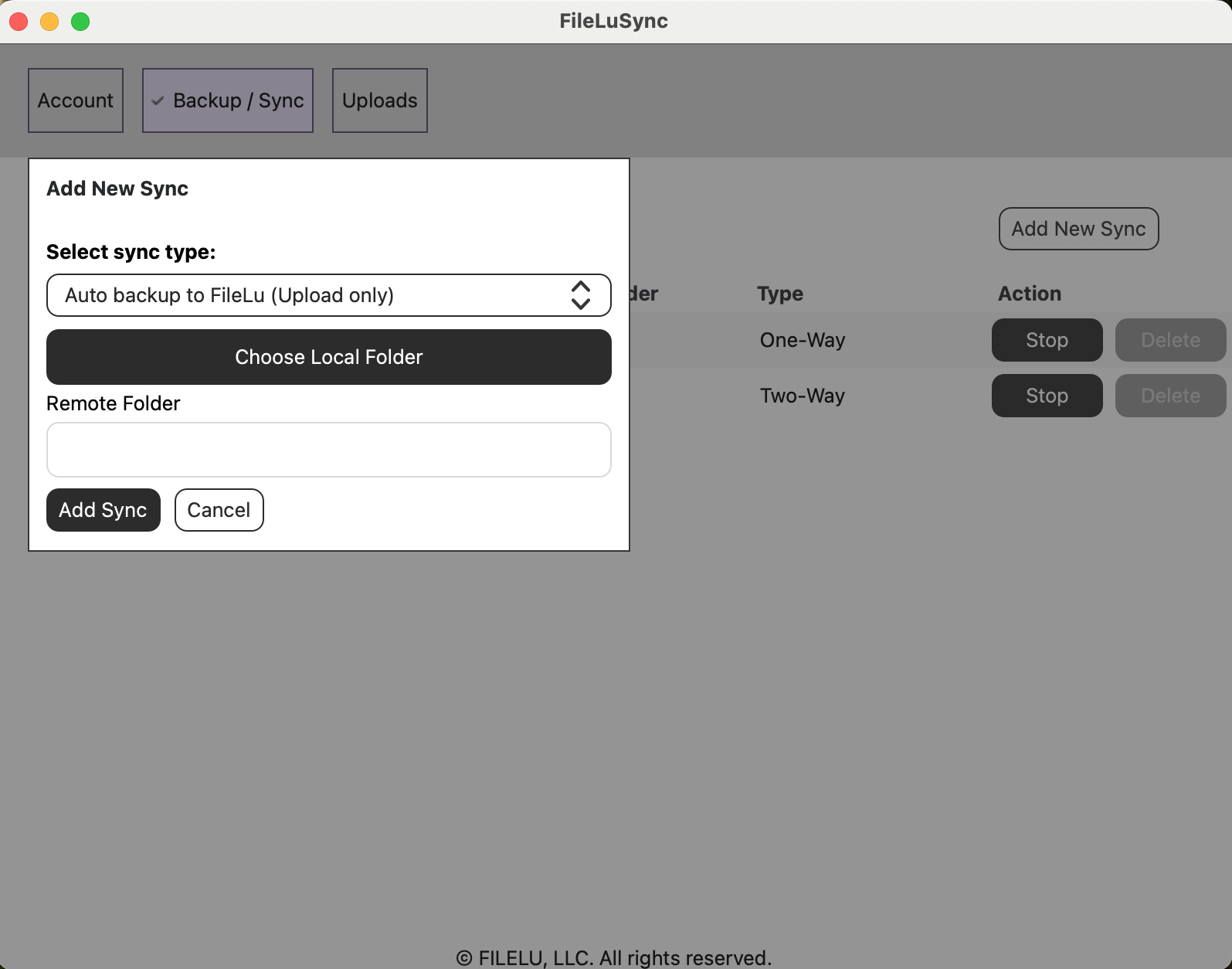The height and width of the screenshot is (969, 1232).
Task: Open the Uploads tab
Action: coord(380,100)
